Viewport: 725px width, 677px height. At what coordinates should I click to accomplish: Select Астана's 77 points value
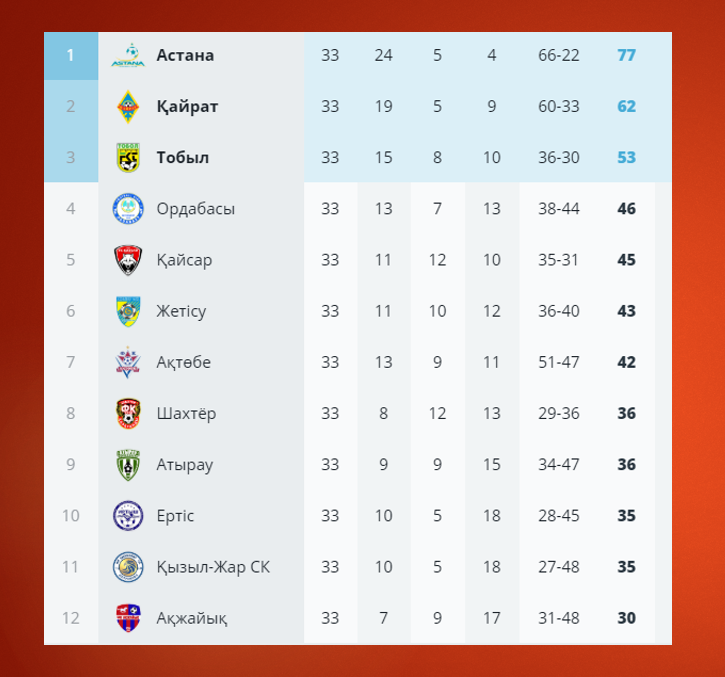pos(627,55)
